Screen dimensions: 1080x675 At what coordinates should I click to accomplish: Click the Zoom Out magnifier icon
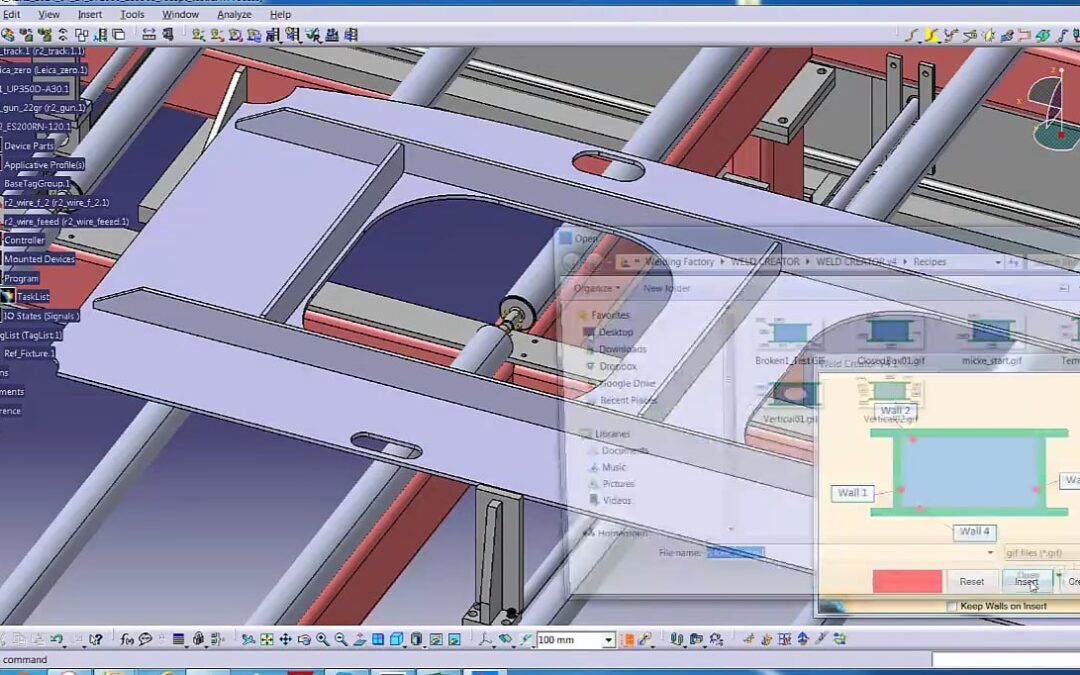pyautogui.click(x=341, y=640)
